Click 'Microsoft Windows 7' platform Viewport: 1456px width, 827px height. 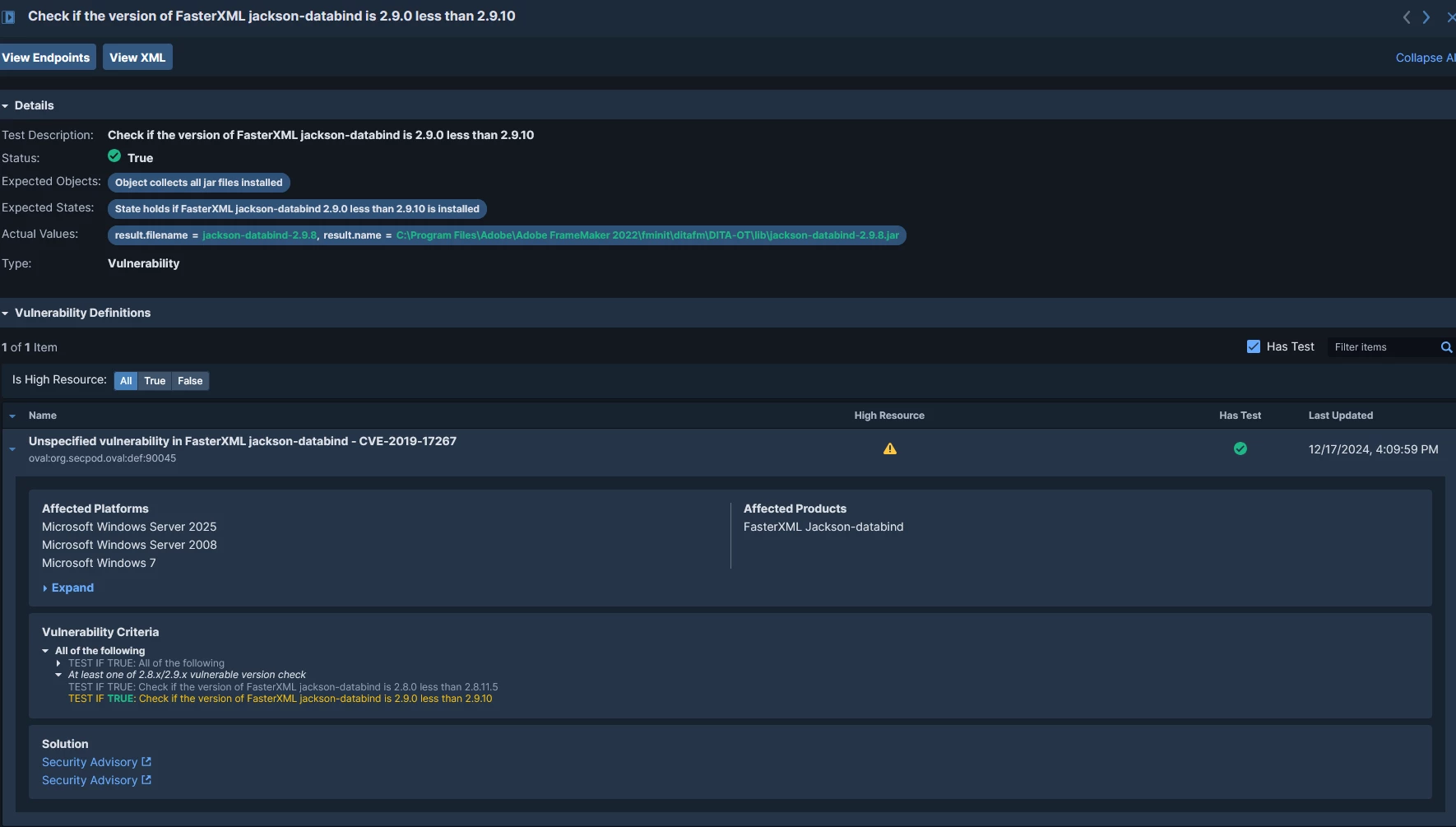[x=99, y=563]
